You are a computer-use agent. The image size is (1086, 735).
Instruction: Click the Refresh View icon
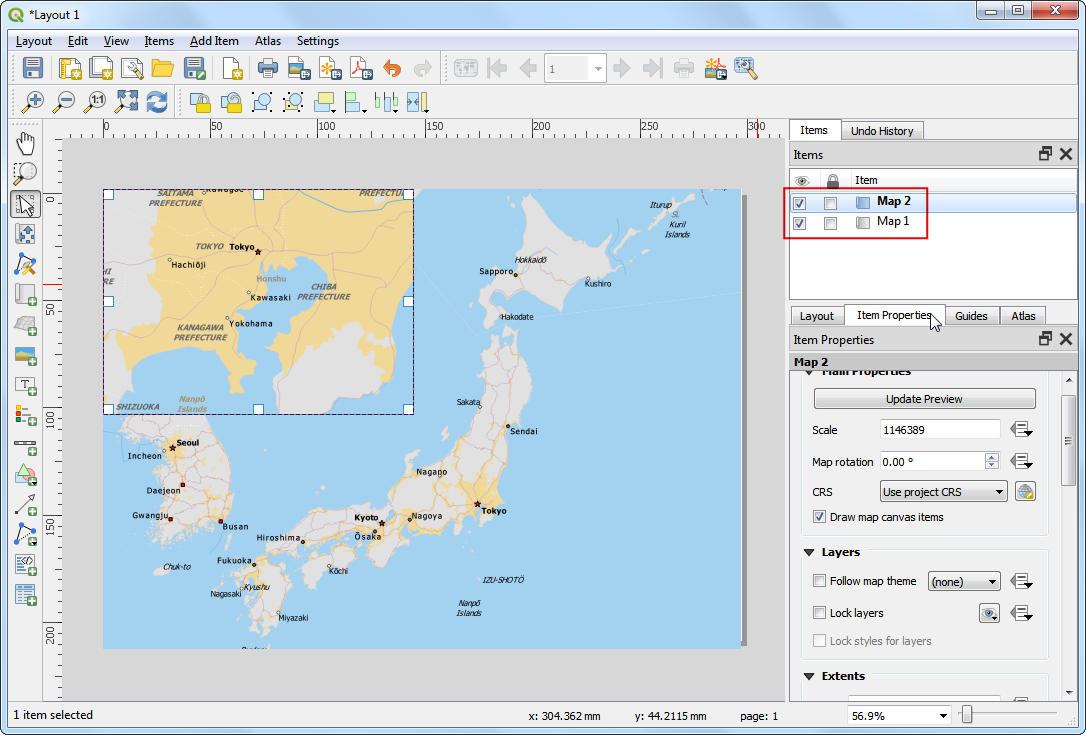[157, 101]
